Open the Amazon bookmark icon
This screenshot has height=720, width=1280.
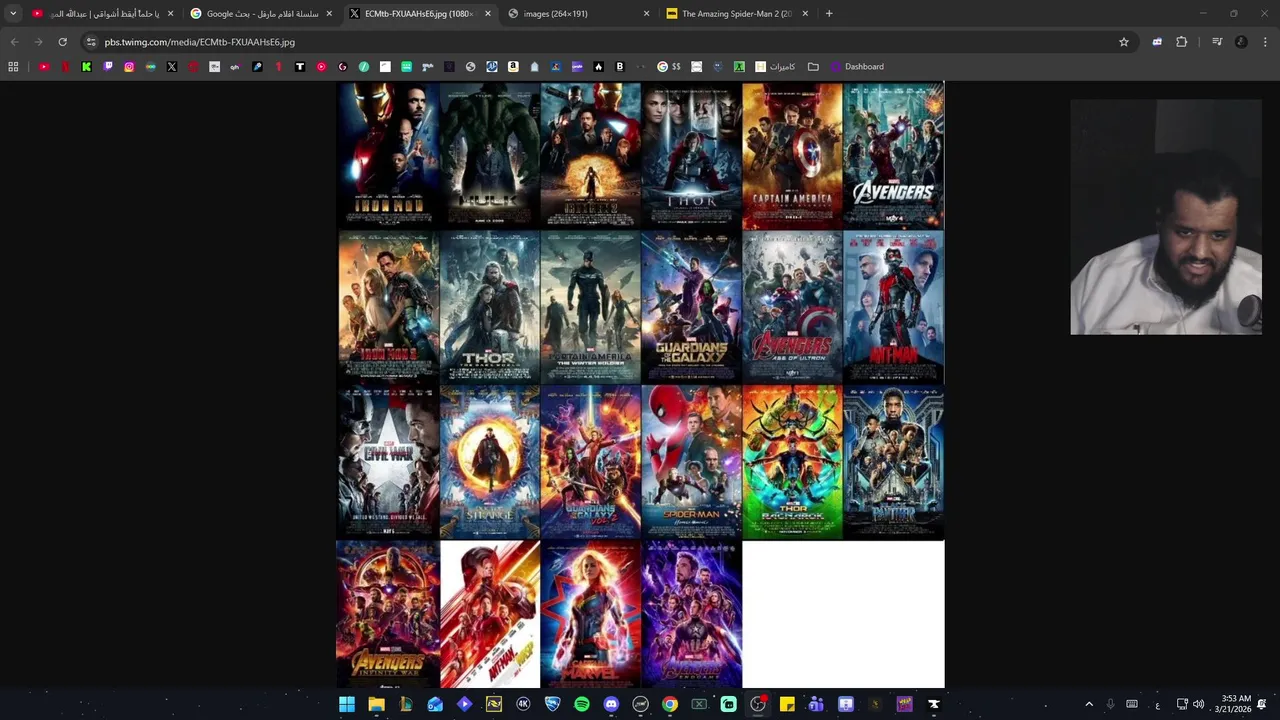pyautogui.click(x=513, y=67)
